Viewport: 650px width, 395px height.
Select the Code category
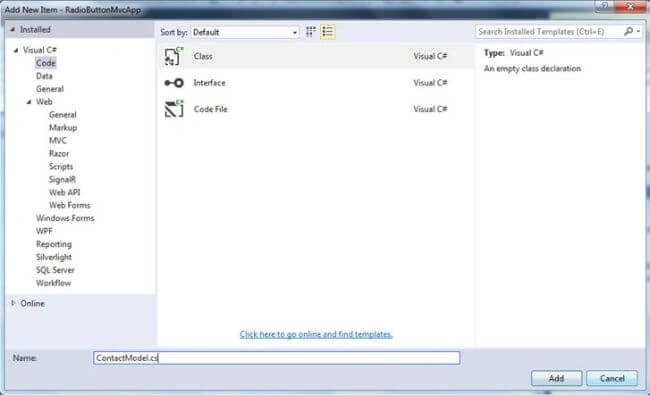[46, 63]
